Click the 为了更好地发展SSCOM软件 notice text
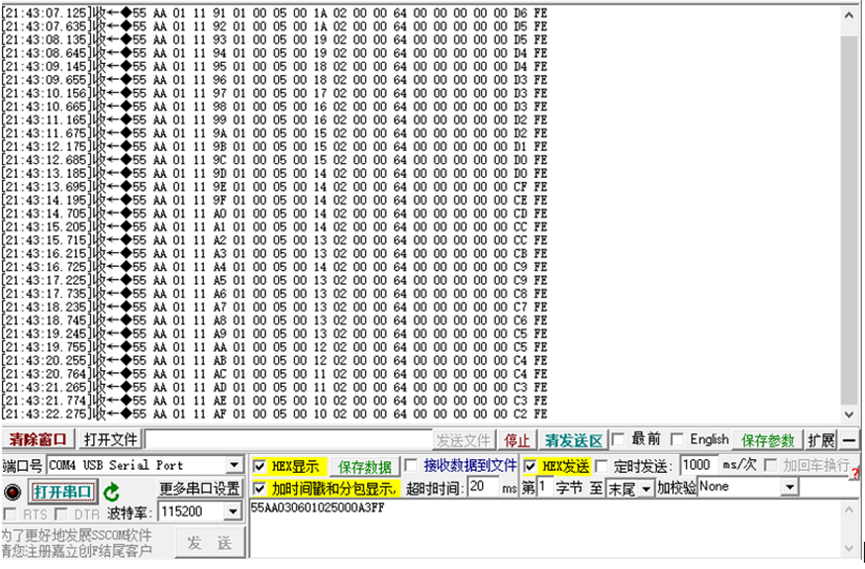 (76, 535)
